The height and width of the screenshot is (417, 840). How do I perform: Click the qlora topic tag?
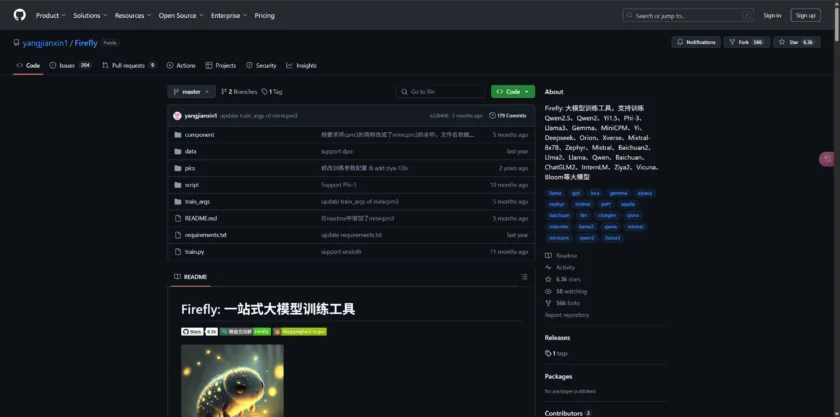point(632,215)
